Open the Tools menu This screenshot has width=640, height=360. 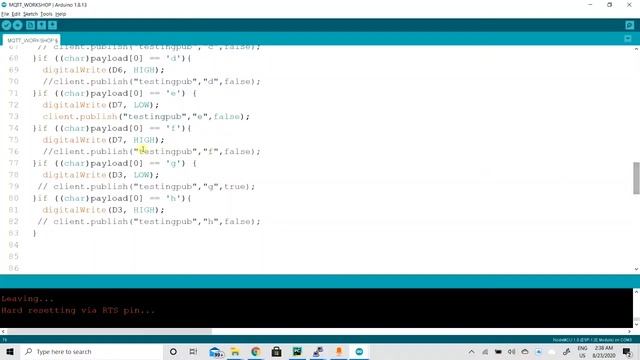[x=46, y=14]
